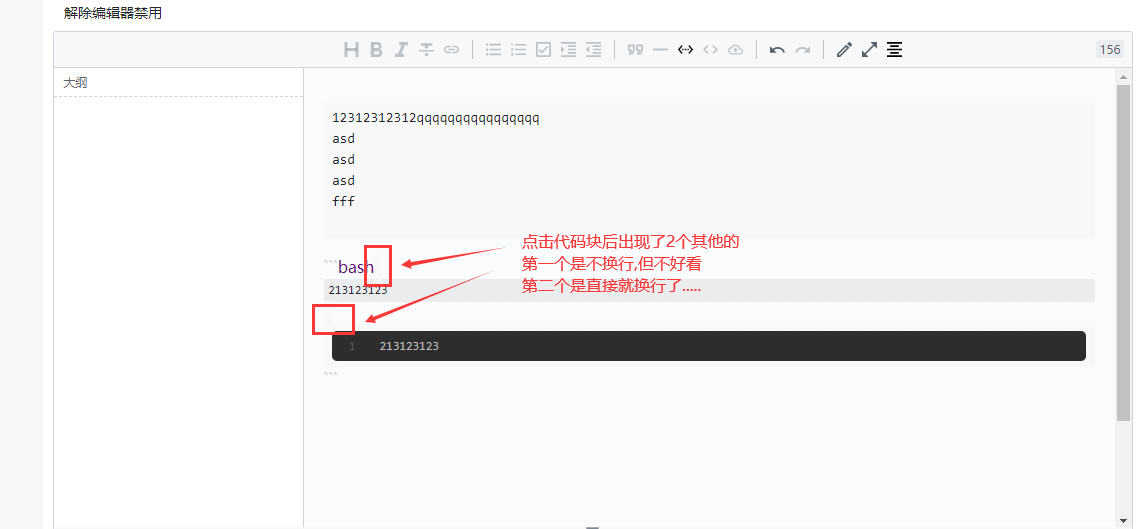Screen dimensions: 1136x529
Task: Redo the last undone edit
Action: pyautogui.click(x=802, y=49)
